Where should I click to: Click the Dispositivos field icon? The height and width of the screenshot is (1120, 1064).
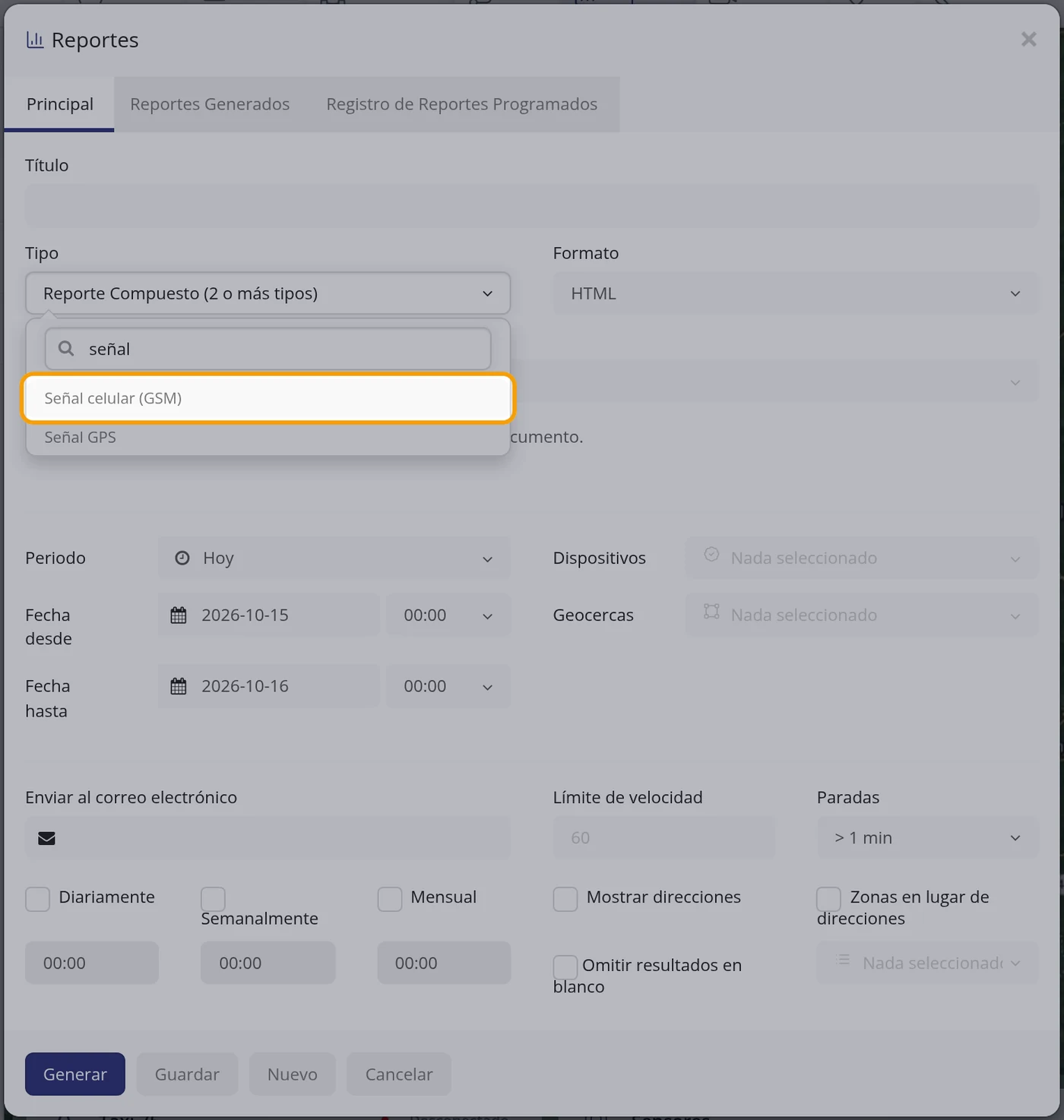(x=711, y=554)
